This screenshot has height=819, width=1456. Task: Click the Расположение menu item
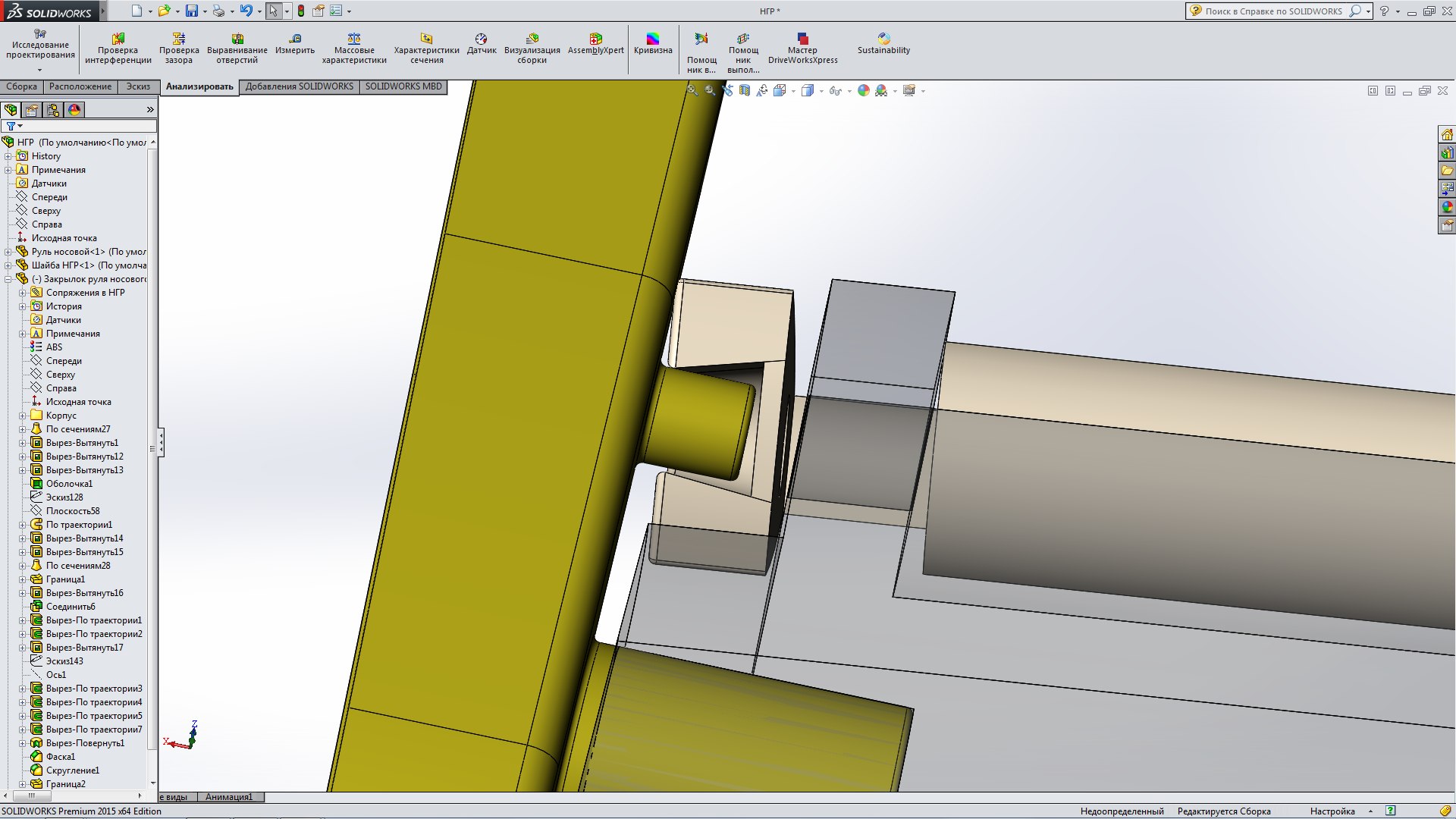79,86
